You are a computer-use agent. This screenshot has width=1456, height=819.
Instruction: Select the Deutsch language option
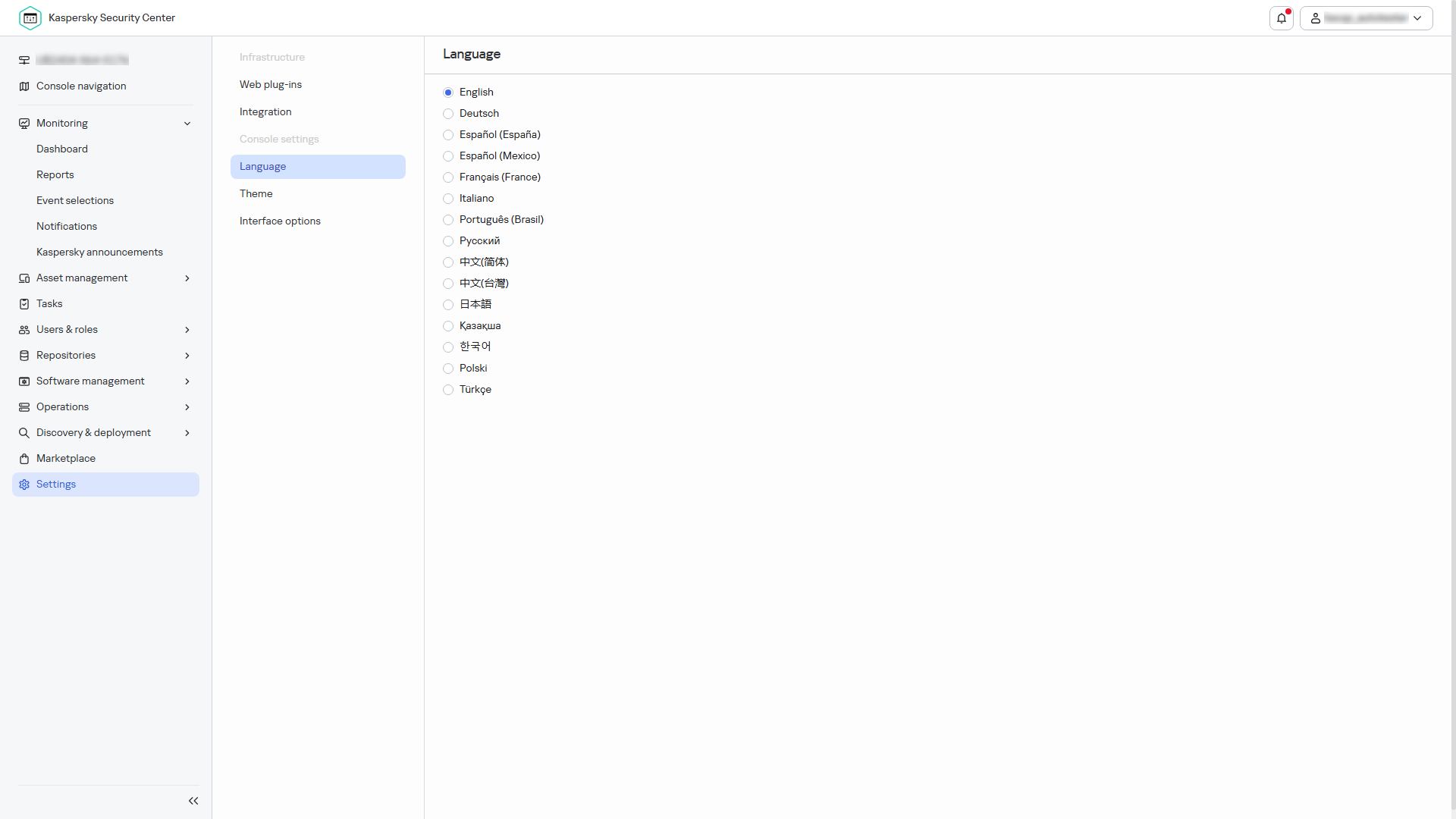448,114
